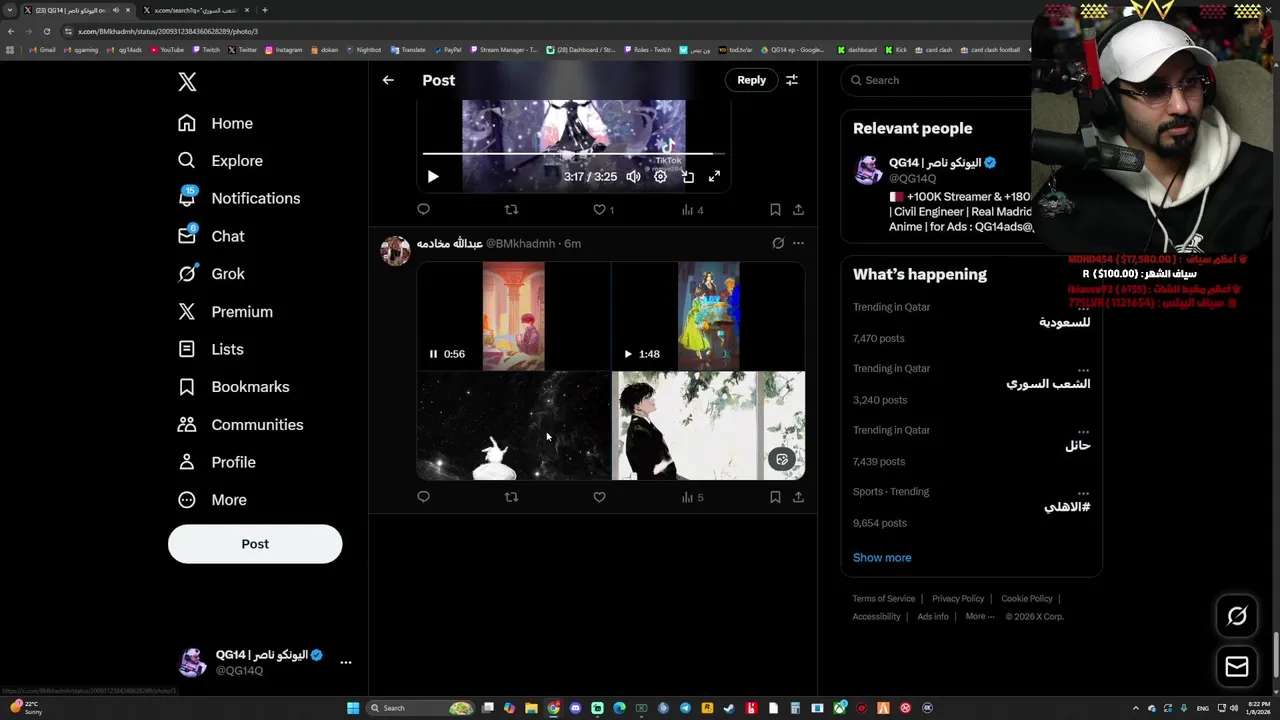Screen dimensions: 1280x720
Task: Repost the TikTok video post
Action: pyautogui.click(x=511, y=209)
